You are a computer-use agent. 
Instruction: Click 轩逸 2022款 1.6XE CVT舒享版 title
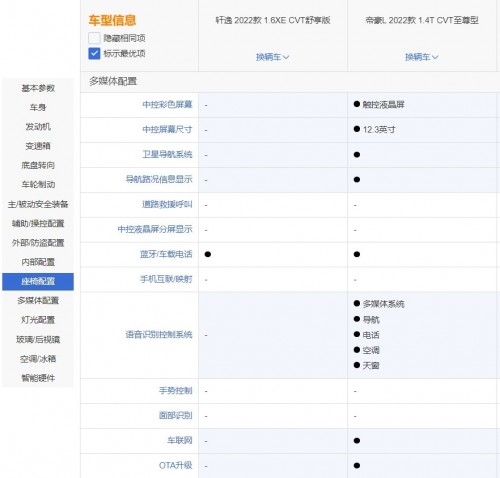tap(273, 20)
